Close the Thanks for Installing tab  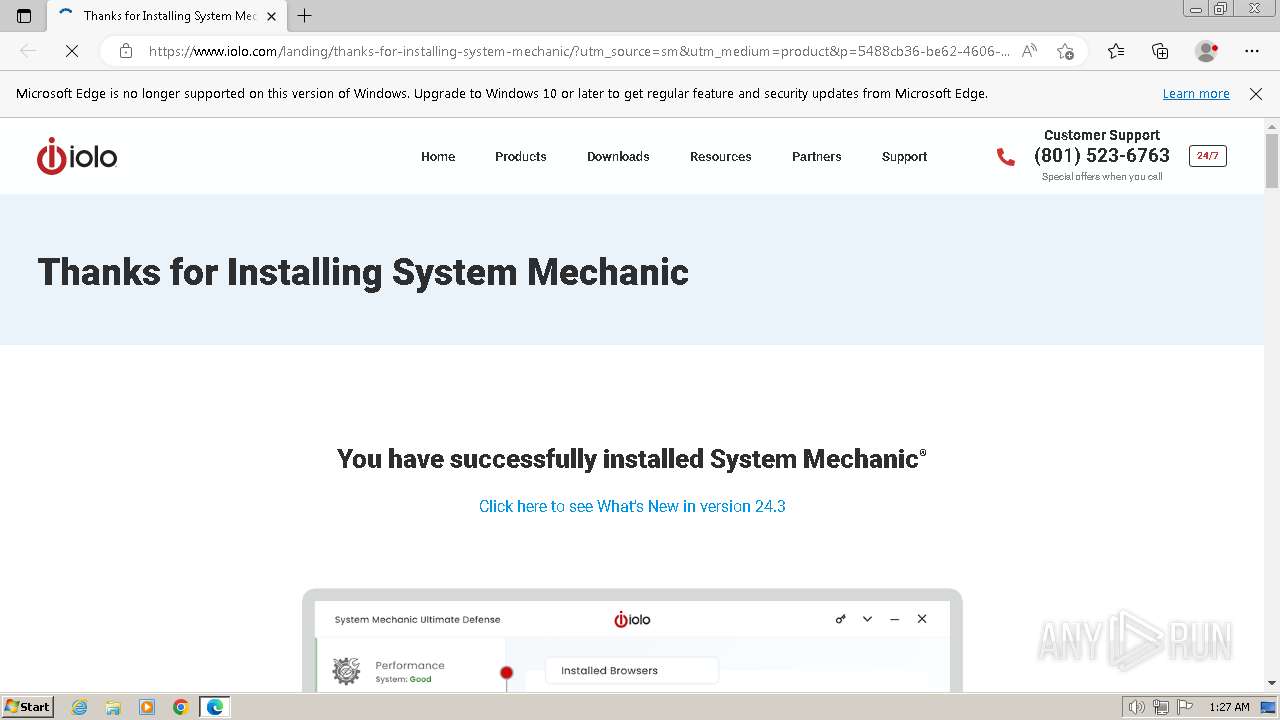click(x=271, y=16)
